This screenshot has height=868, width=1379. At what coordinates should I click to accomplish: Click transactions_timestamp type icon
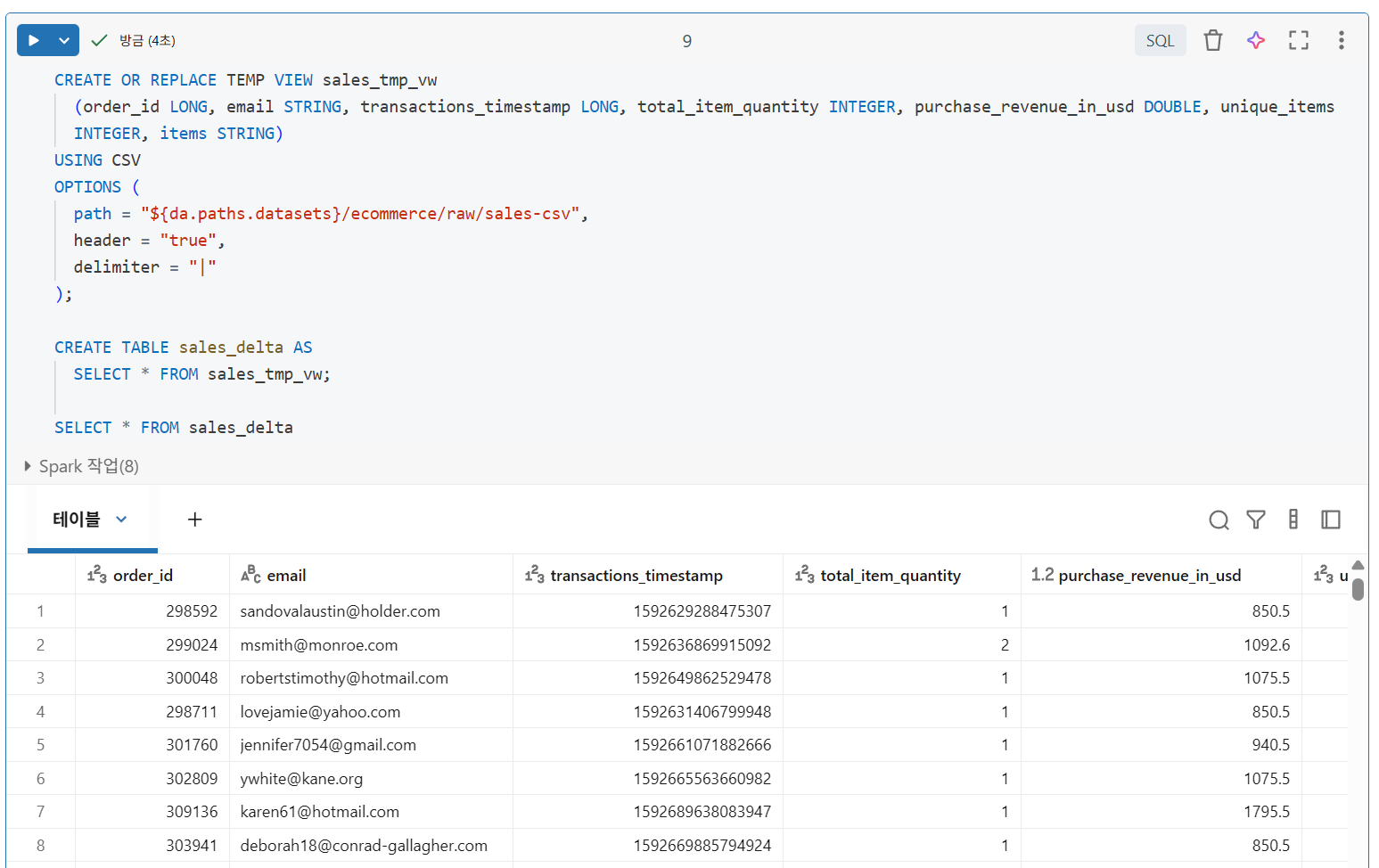point(534,575)
